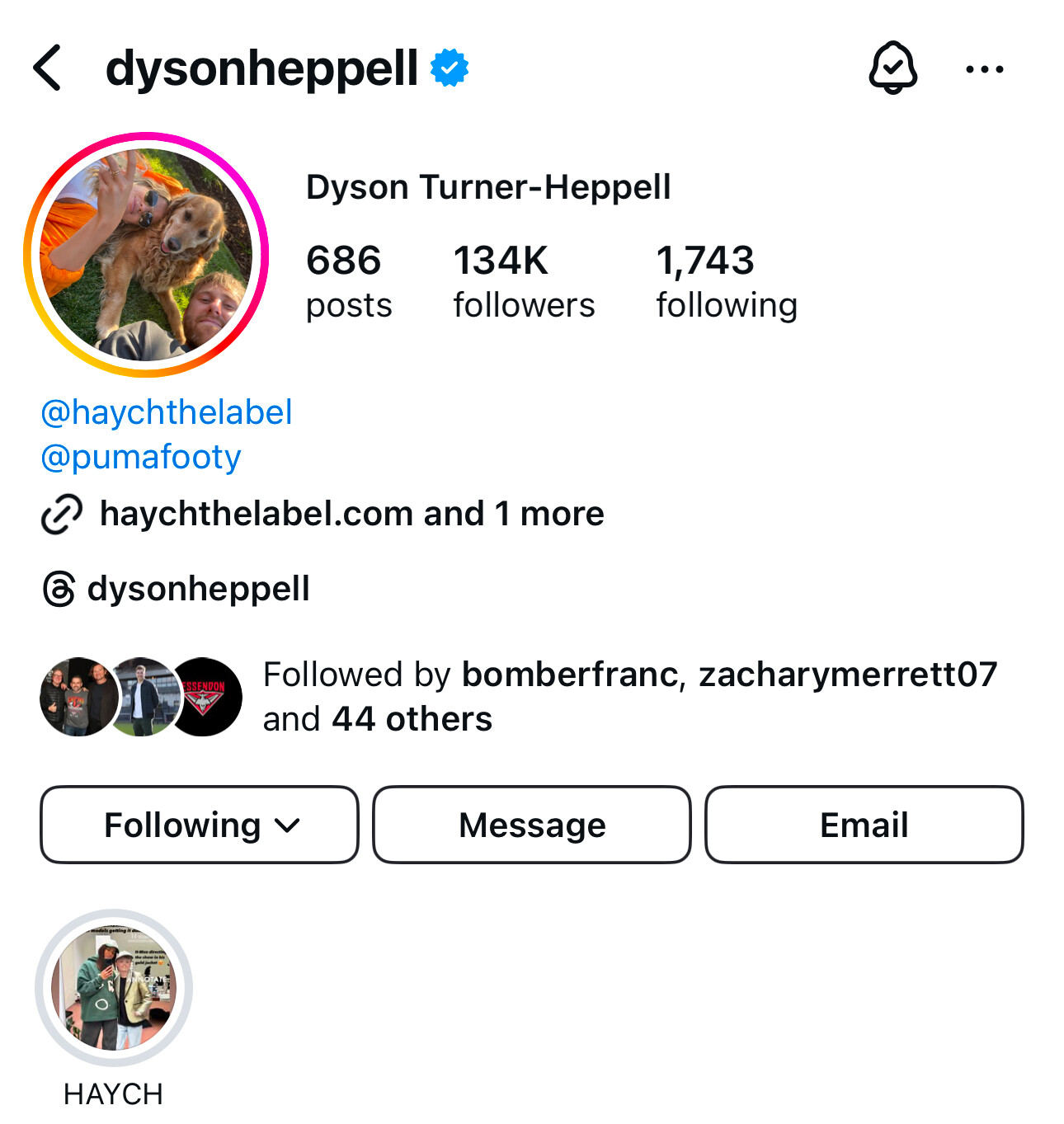View the profile picture story
Screen dimensions: 1064x1124
coord(146,255)
